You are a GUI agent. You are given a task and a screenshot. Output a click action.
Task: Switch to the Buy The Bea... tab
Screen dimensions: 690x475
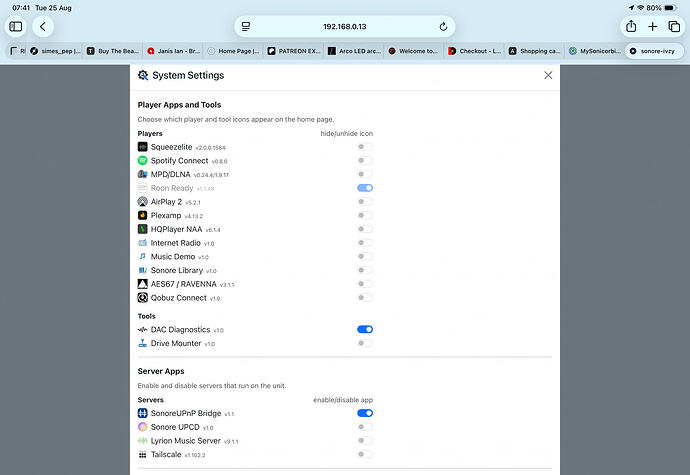pos(113,51)
